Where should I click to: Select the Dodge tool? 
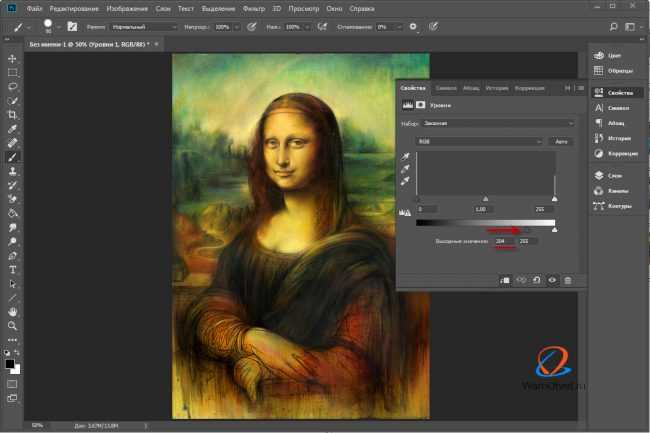(12, 242)
